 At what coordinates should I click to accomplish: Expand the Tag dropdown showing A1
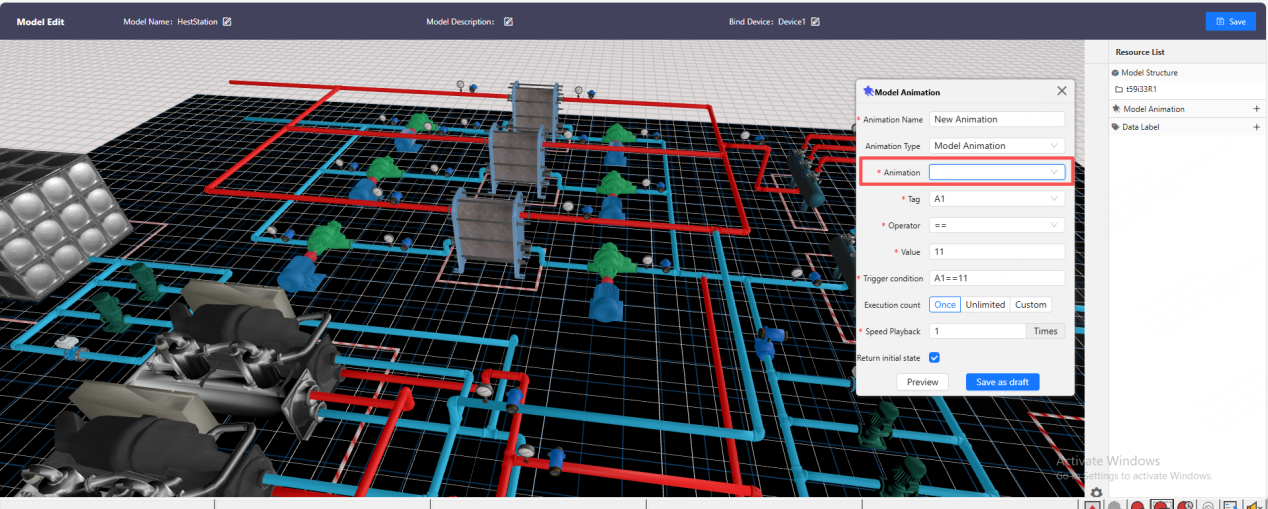(996, 199)
